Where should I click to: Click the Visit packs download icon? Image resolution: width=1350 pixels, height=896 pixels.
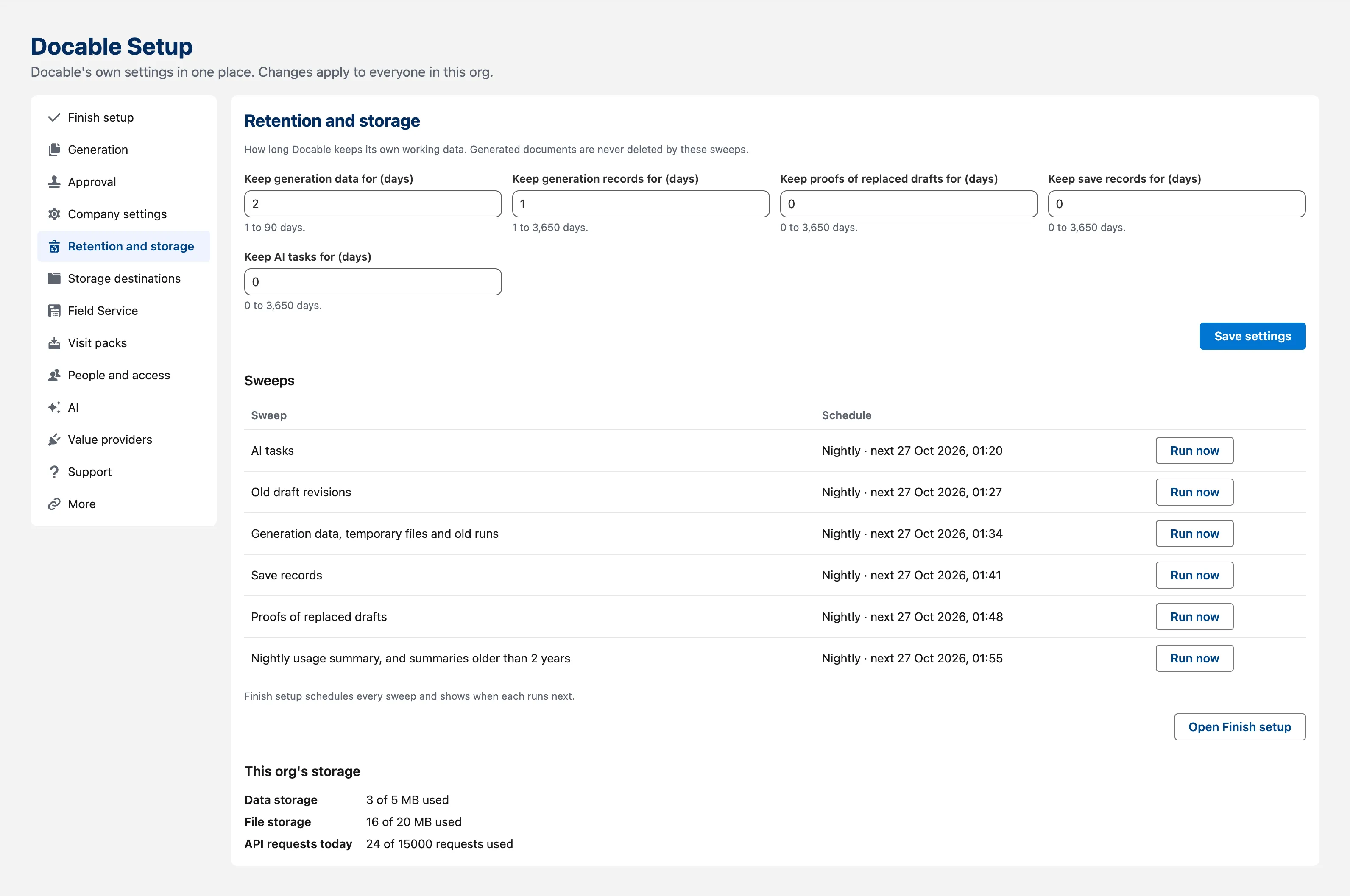click(54, 343)
